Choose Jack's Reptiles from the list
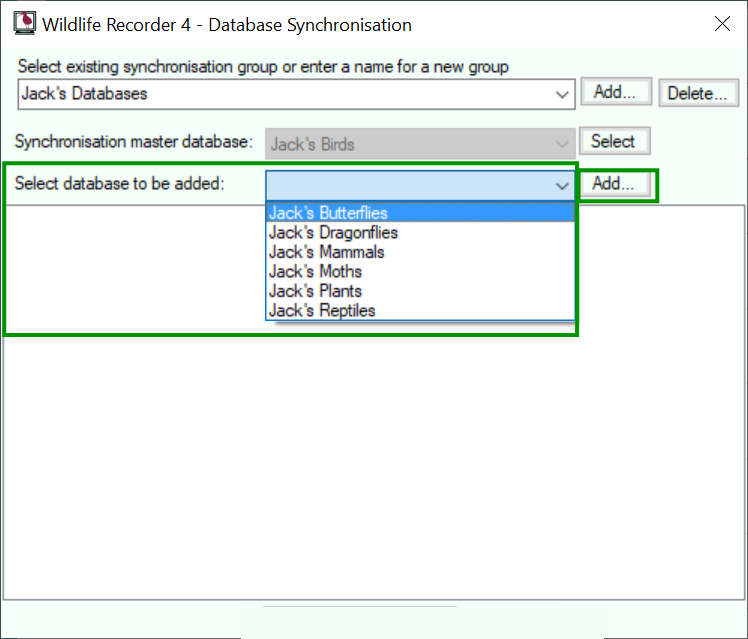The width and height of the screenshot is (748, 639). click(420, 310)
